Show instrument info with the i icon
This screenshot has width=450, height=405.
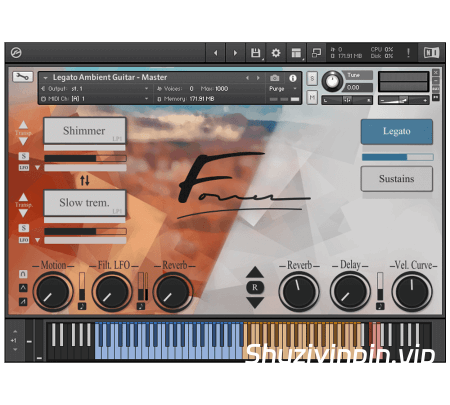(293, 78)
